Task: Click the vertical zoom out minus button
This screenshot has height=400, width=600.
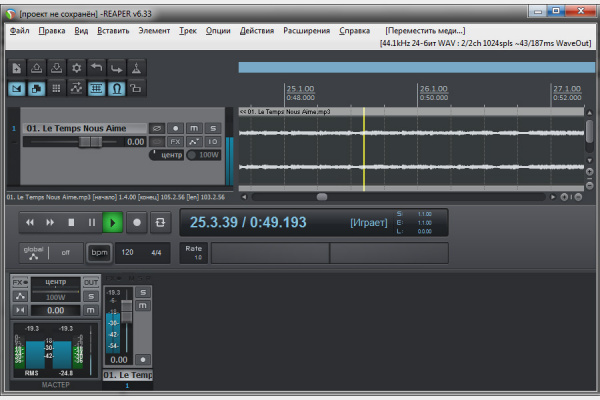Action: [x=590, y=186]
